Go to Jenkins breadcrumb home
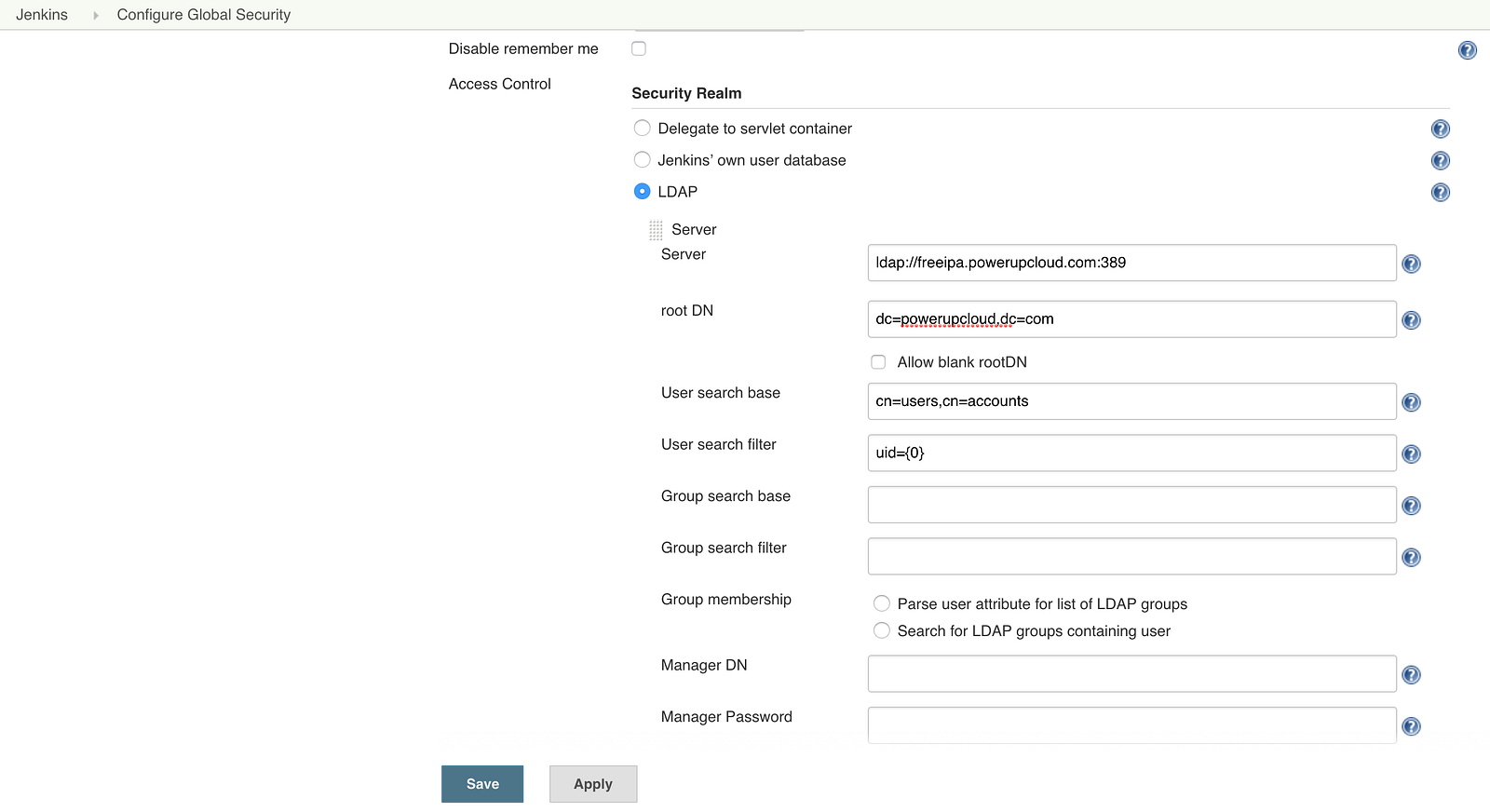Viewport: 1490px width, 812px height. click(42, 15)
